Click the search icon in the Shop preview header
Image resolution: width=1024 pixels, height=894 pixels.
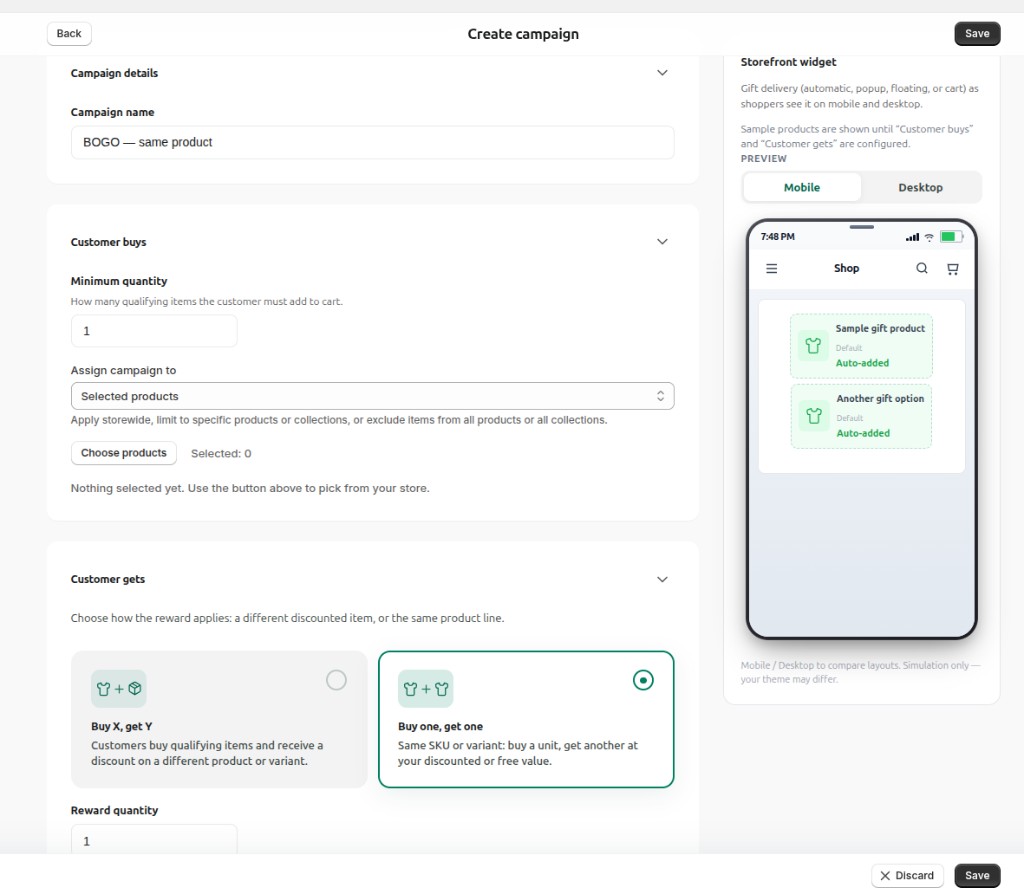(922, 268)
